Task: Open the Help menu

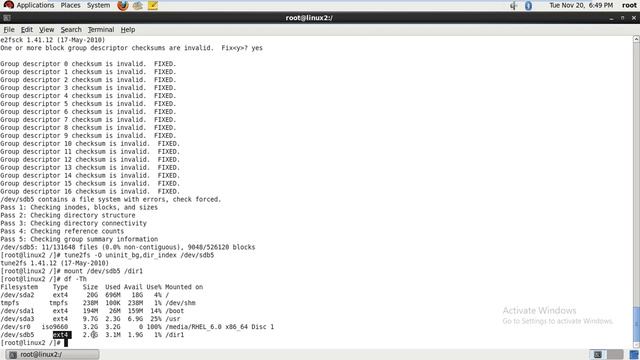Action: click(127, 30)
